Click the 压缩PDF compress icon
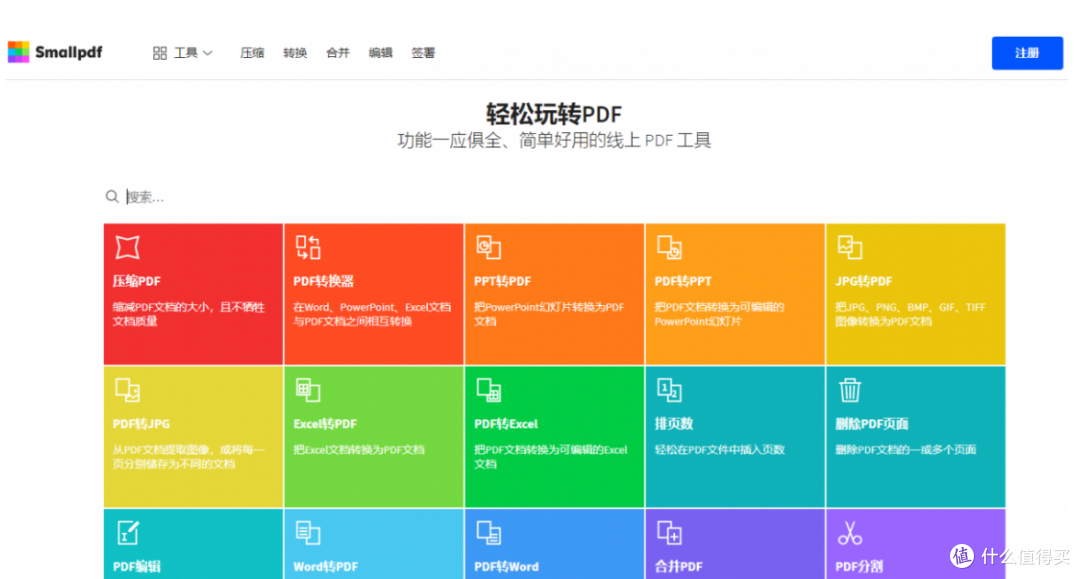 (x=127, y=247)
